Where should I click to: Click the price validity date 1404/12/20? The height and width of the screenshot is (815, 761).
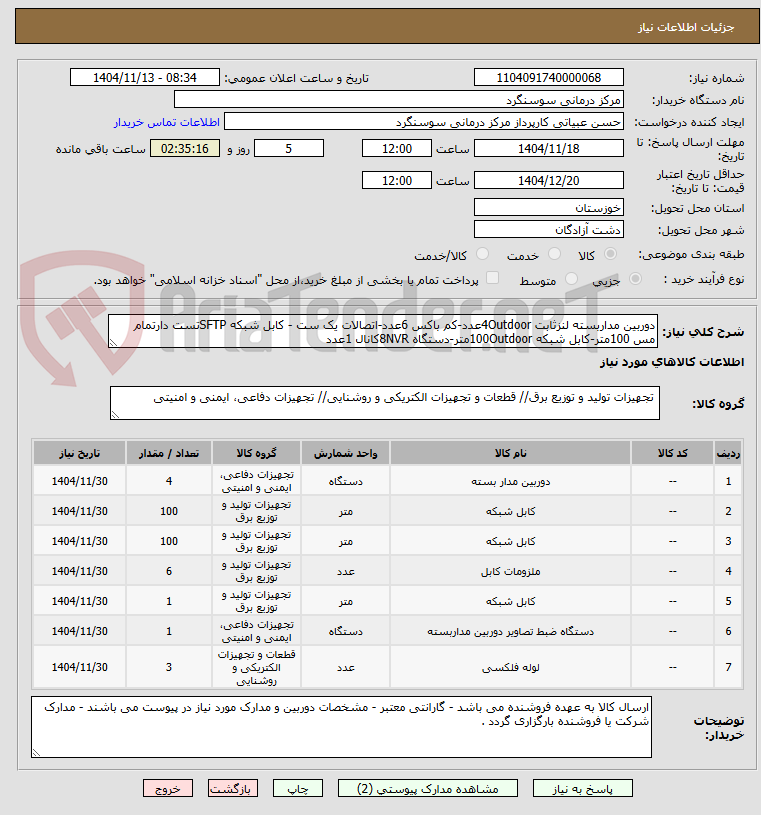[548, 180]
